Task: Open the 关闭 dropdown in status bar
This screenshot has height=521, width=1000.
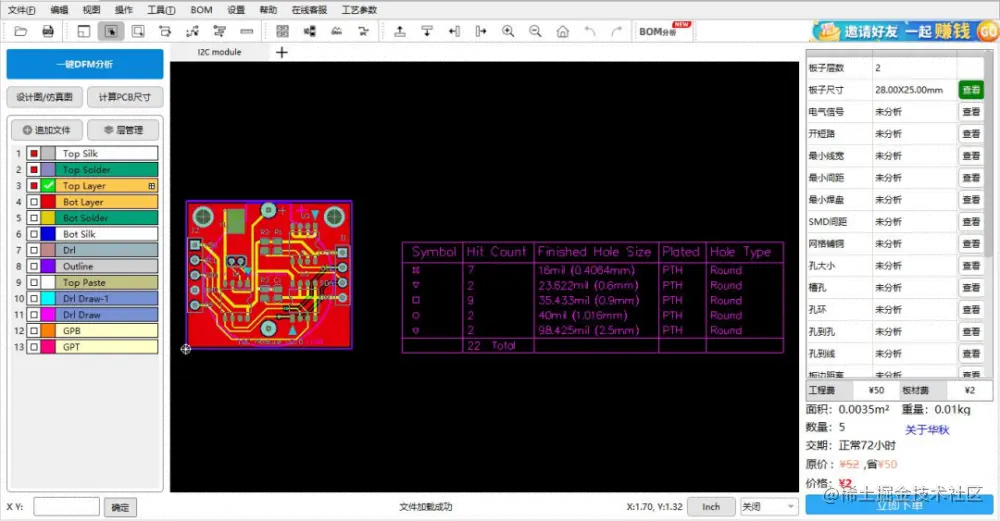Action: 769,506
